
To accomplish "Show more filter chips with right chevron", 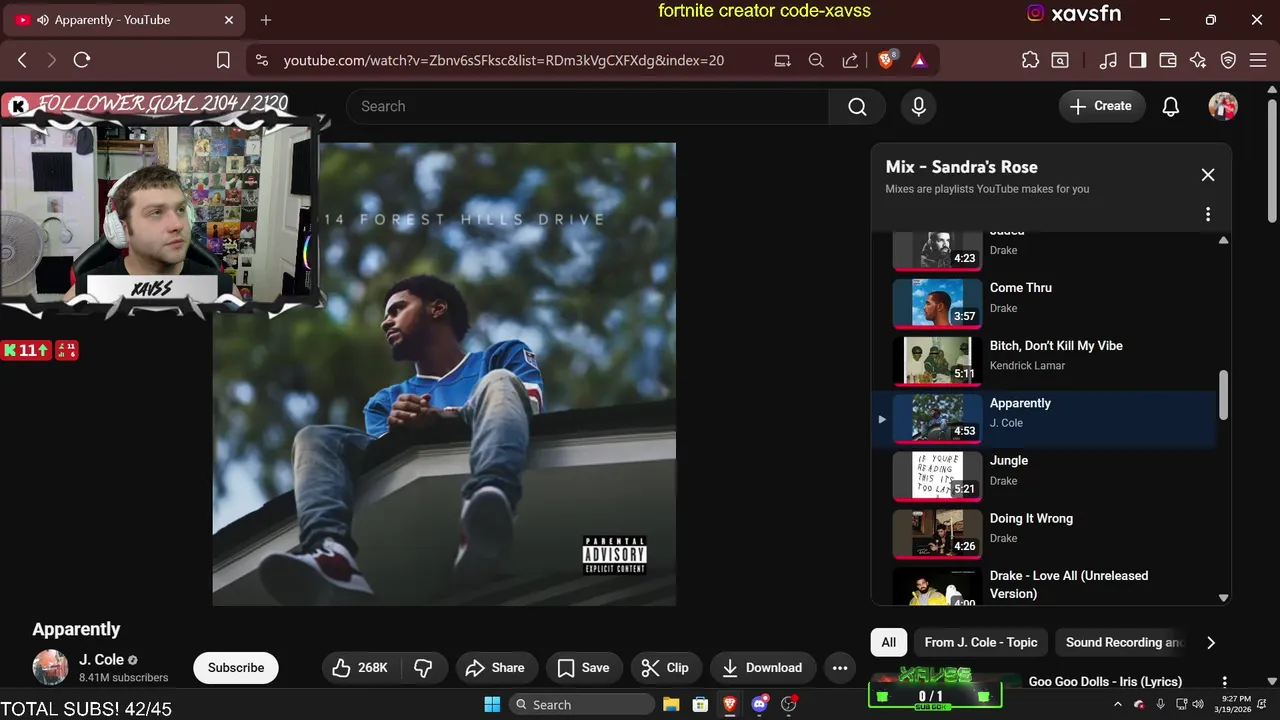I will tap(1211, 642).
